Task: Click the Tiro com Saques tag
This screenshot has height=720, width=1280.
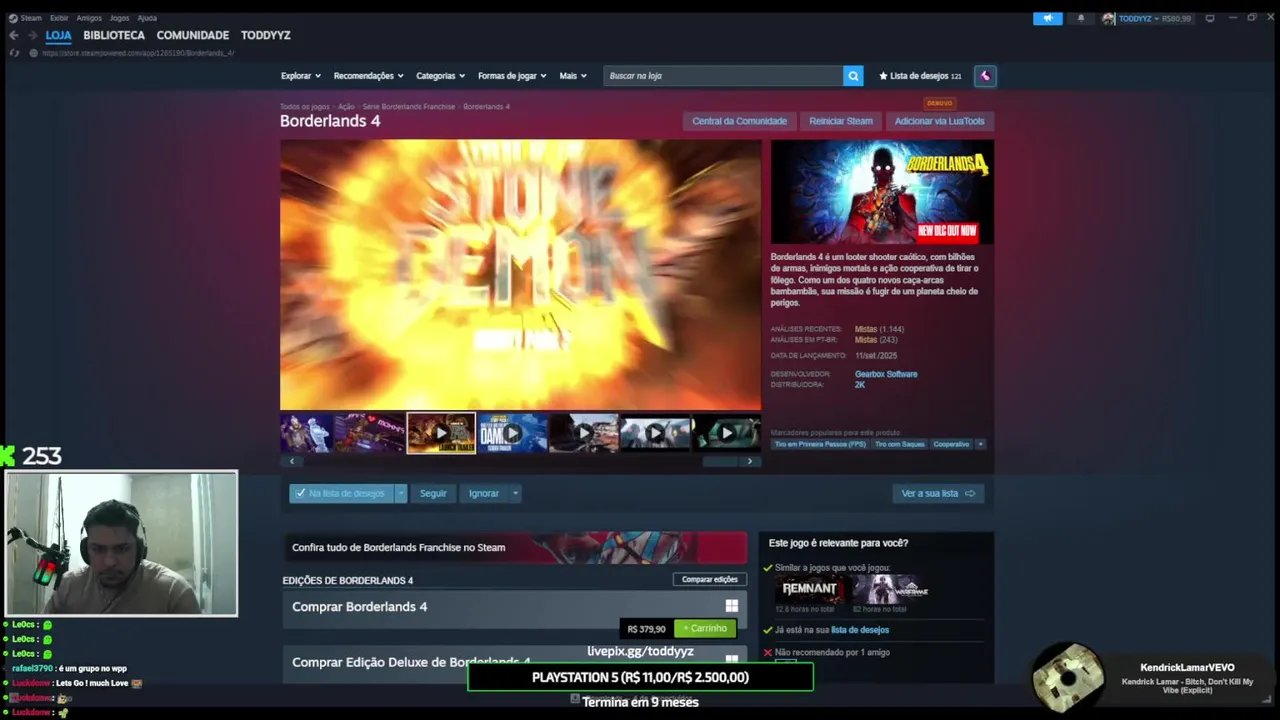Action: pos(899,444)
